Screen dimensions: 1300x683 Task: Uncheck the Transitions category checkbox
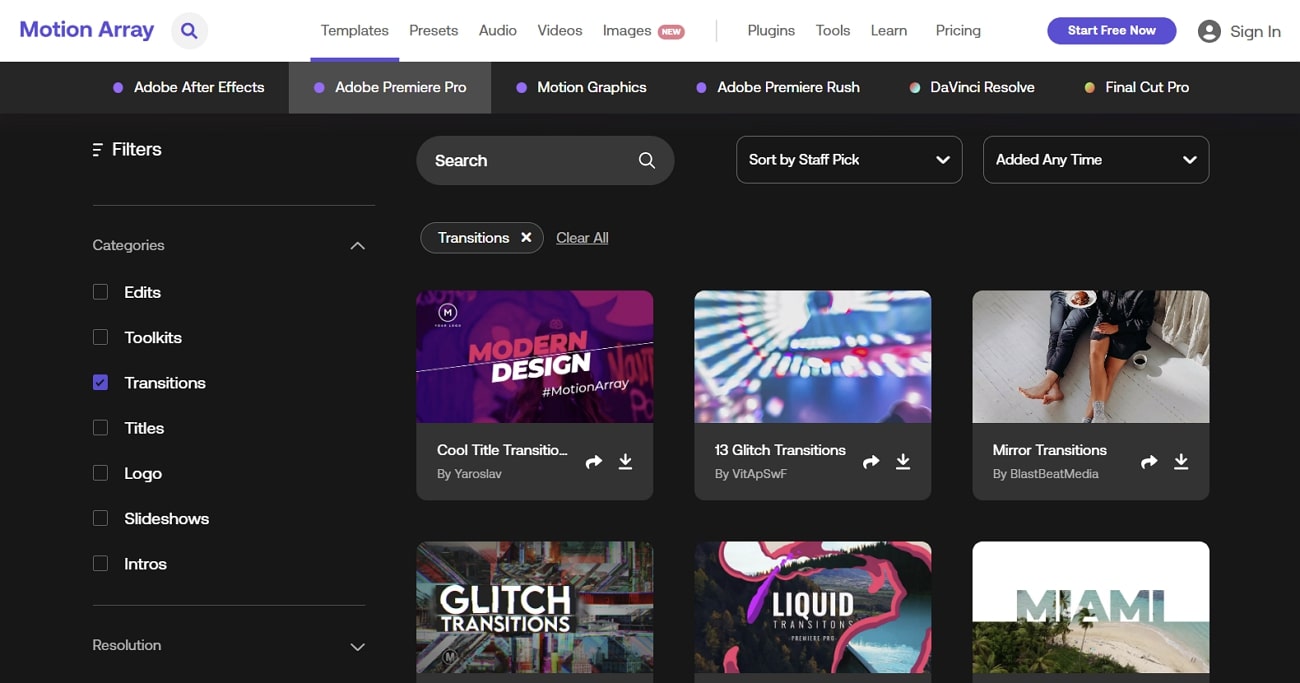pos(100,383)
